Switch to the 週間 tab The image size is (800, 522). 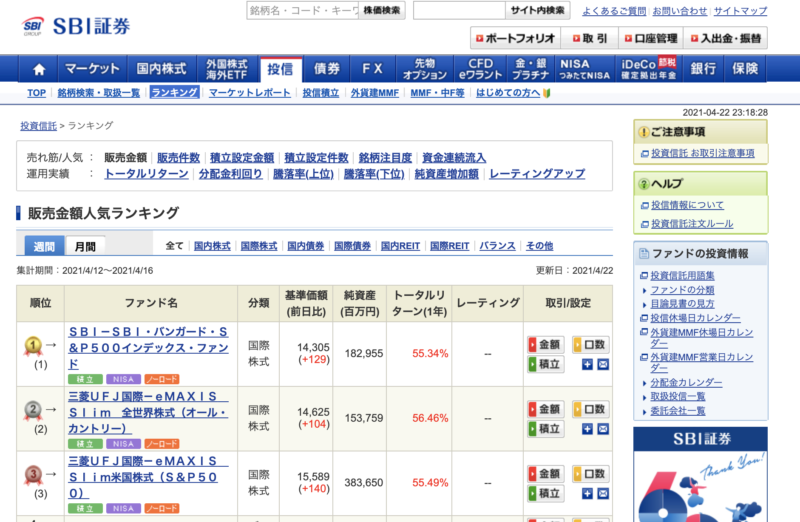(44, 246)
